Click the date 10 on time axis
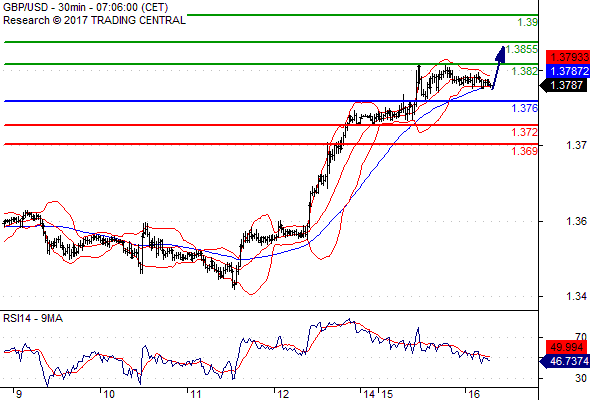 [109, 394]
